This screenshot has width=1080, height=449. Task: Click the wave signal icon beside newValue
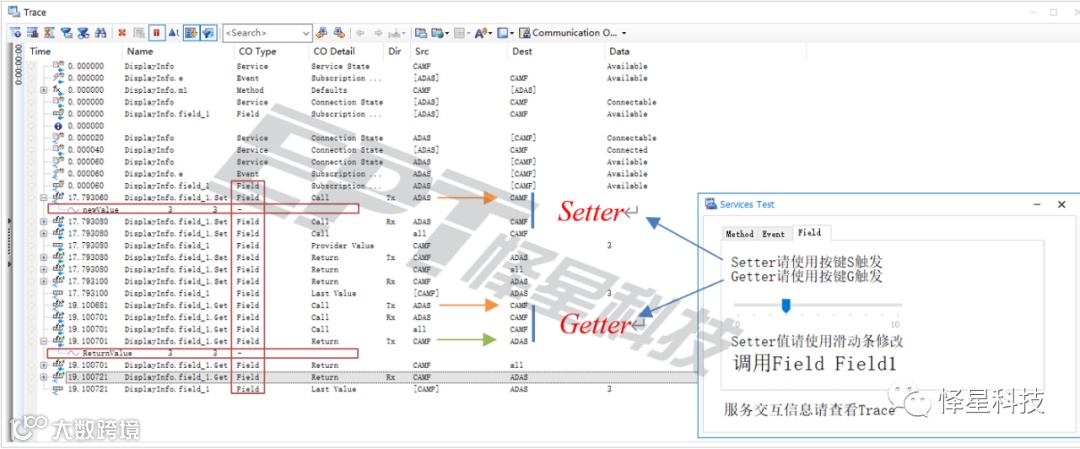pos(74,208)
